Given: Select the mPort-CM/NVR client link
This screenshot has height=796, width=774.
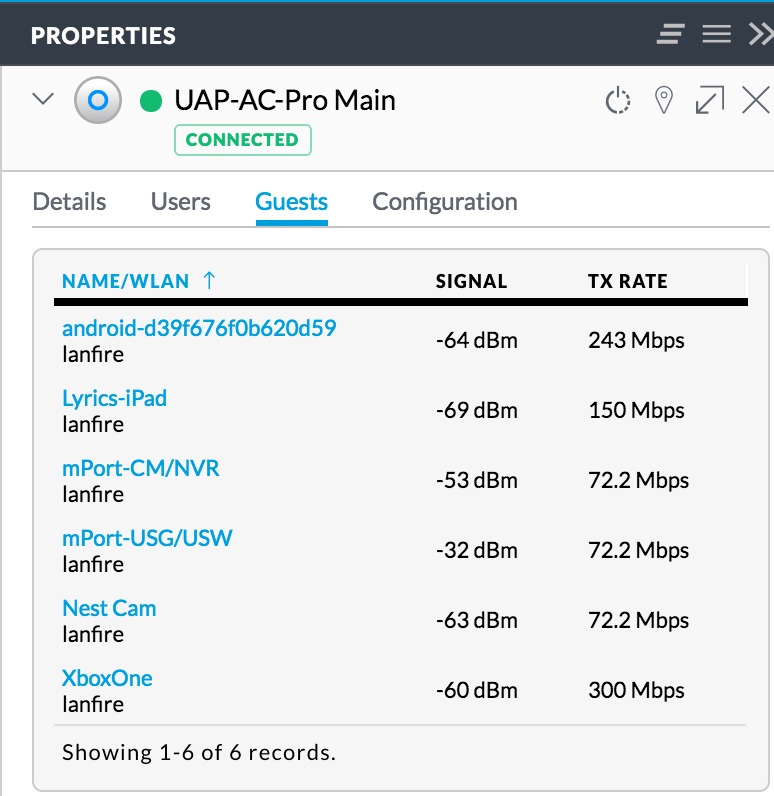Looking at the screenshot, I should point(140,468).
